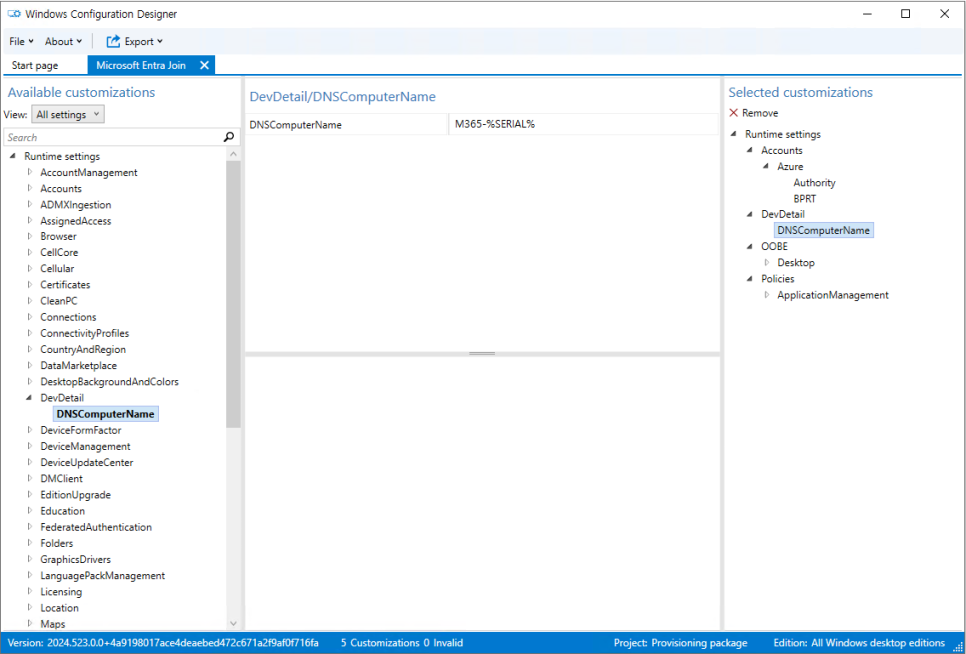The image size is (966, 654).
Task: Click the red X Remove icon
Action: pos(733,113)
